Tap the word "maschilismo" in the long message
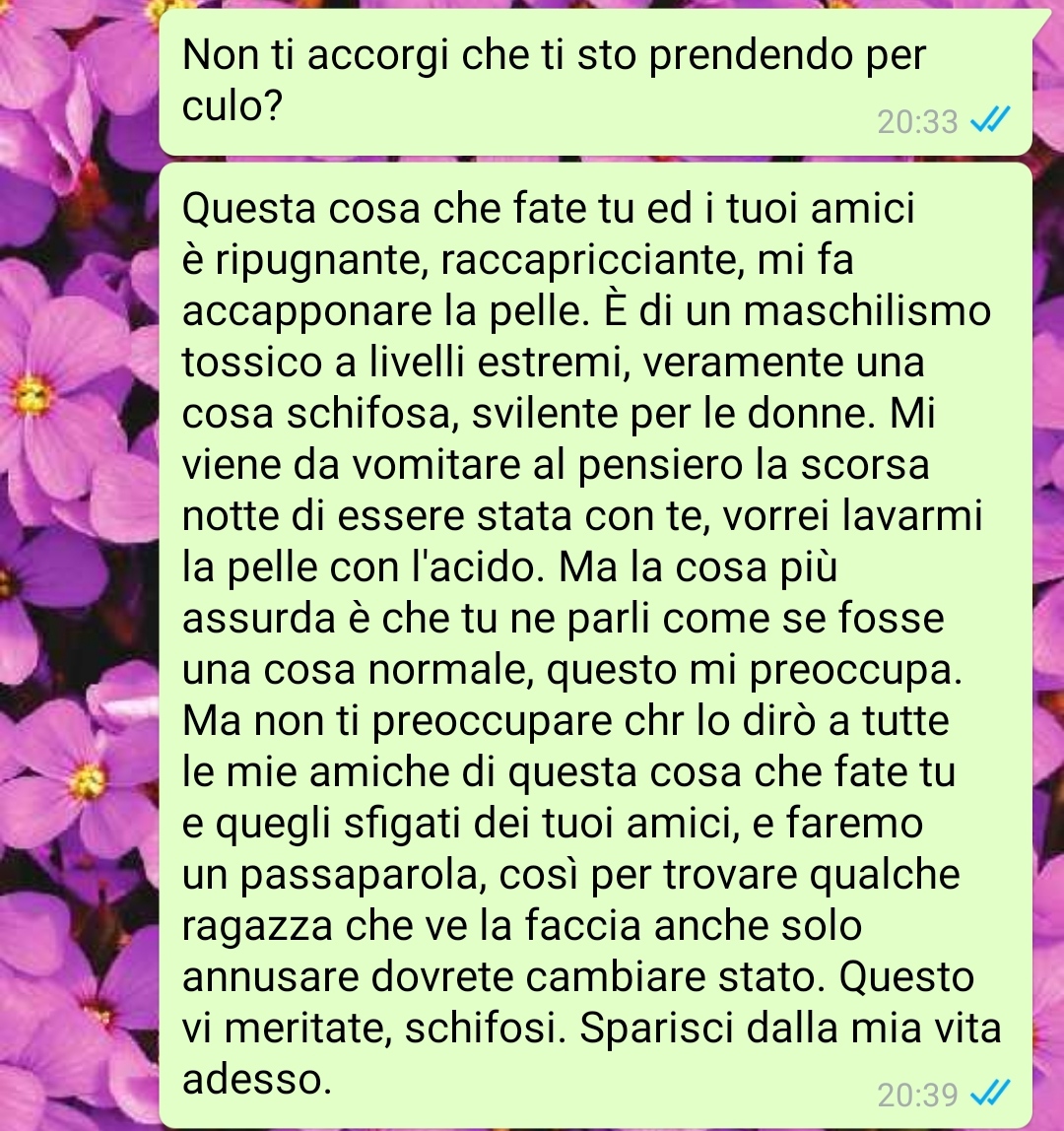This screenshot has height=1131, width=1064. 867,311
